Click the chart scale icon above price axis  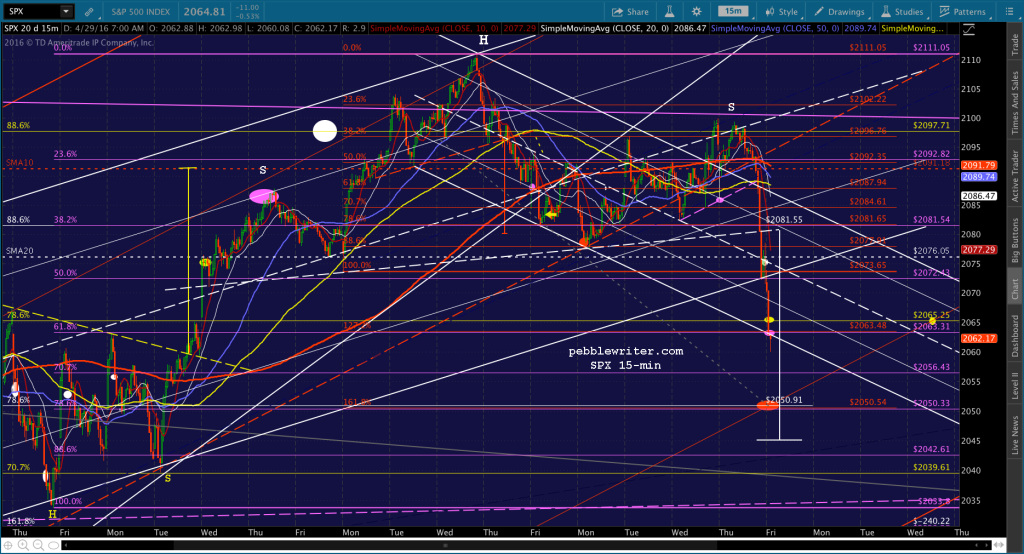coord(968,29)
